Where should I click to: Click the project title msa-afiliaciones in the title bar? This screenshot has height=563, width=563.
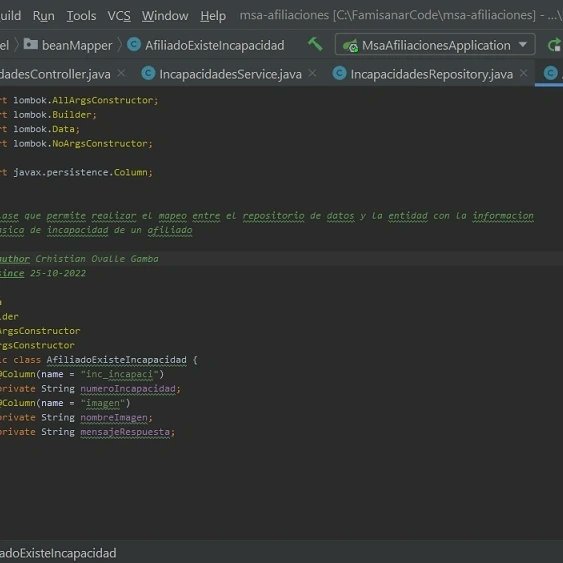[284, 15]
